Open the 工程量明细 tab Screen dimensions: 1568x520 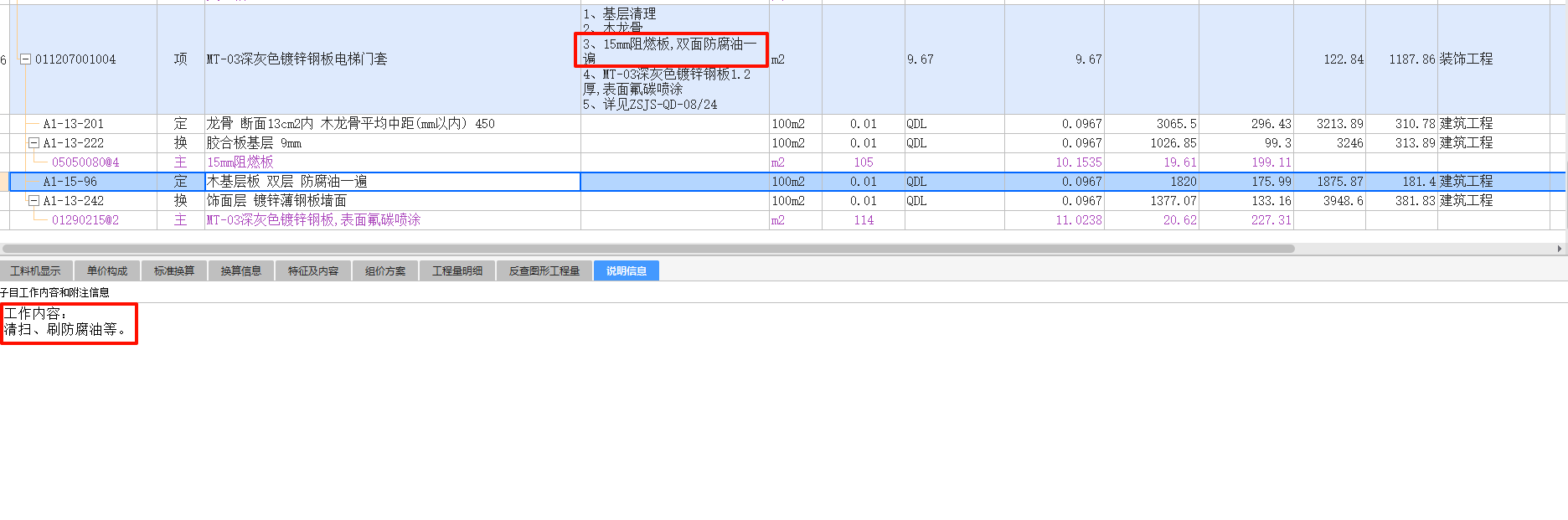click(457, 271)
